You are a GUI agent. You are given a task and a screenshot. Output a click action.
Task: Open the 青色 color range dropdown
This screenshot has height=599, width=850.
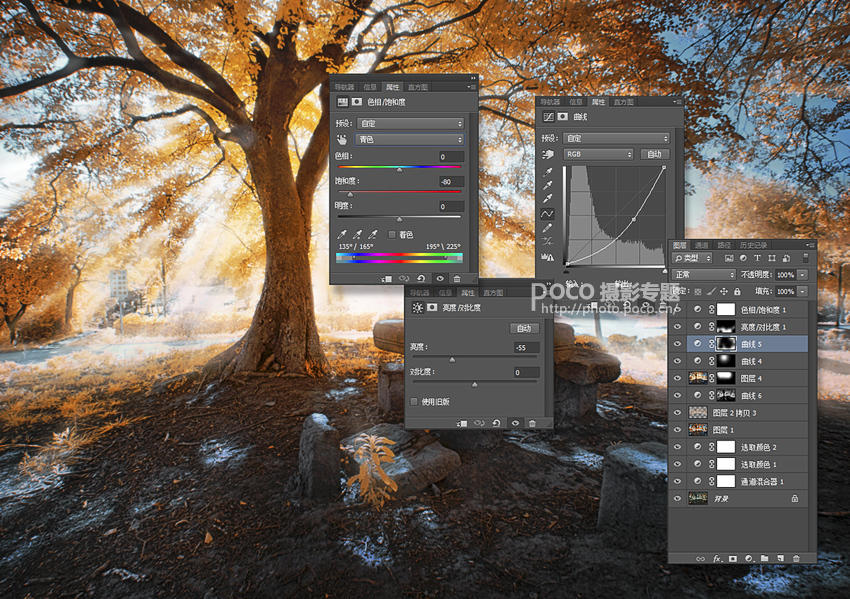coord(409,139)
